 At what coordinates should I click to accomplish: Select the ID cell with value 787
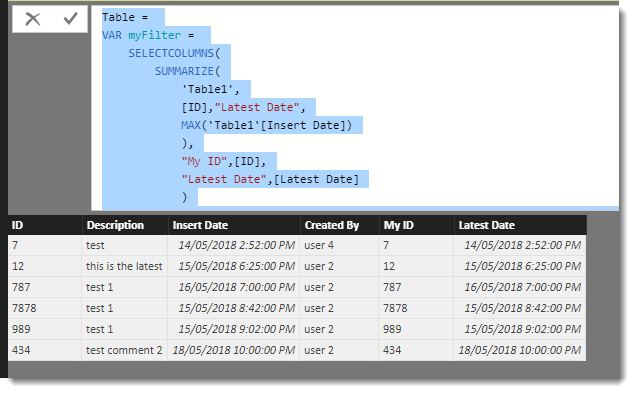click(x=44, y=287)
